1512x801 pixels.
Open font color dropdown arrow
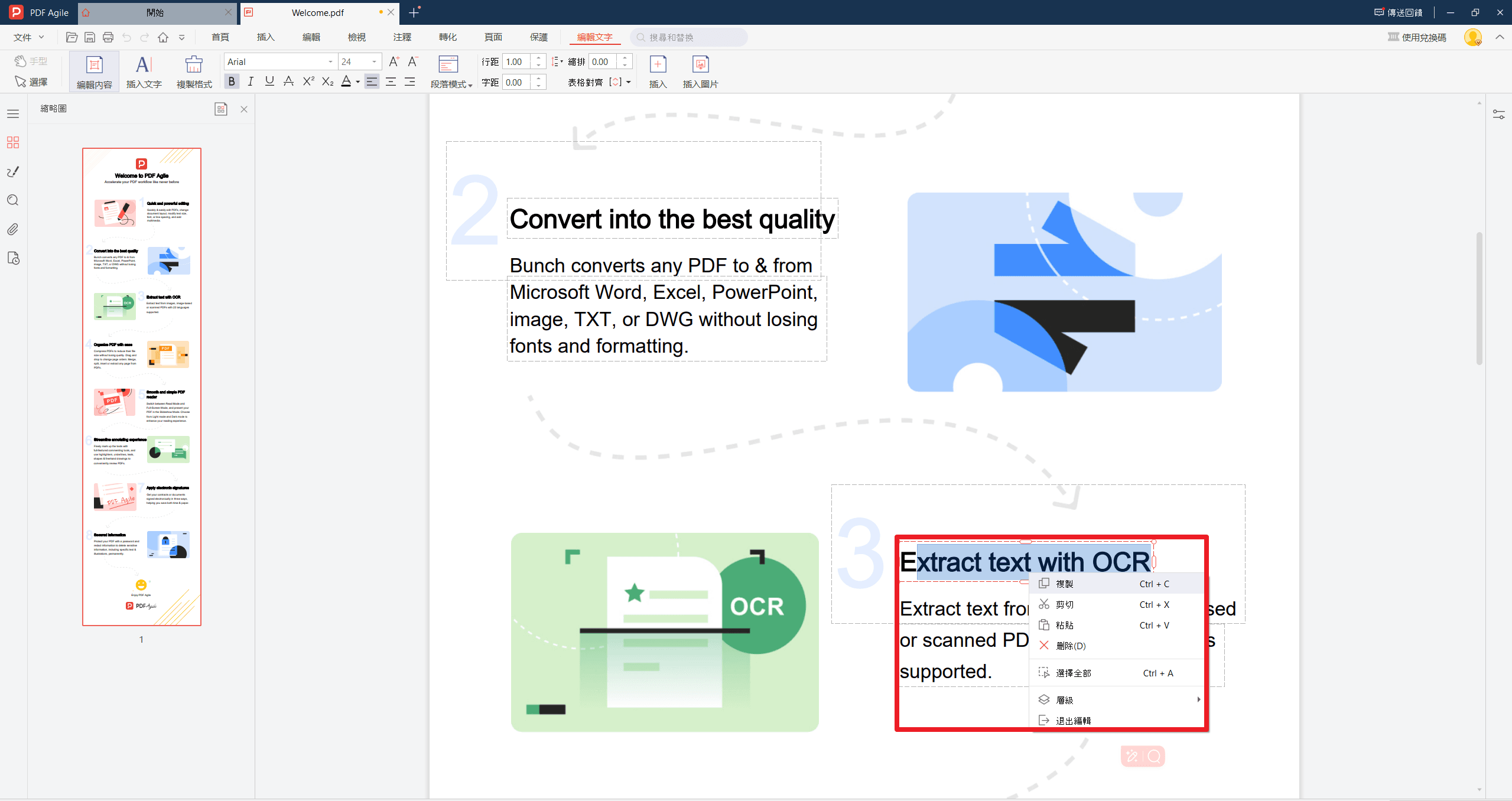[358, 82]
